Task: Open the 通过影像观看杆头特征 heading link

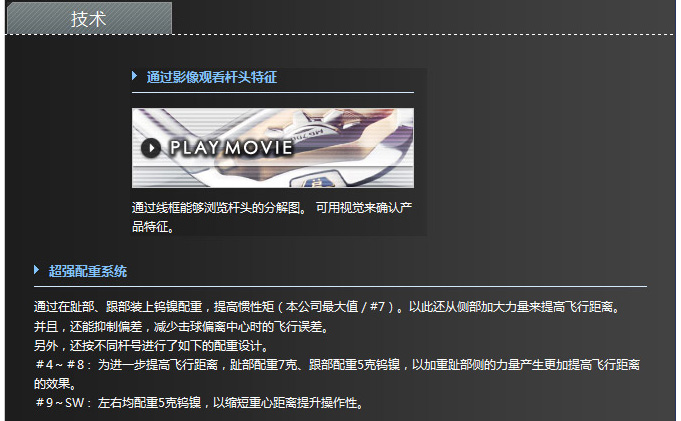Action: [x=212, y=77]
